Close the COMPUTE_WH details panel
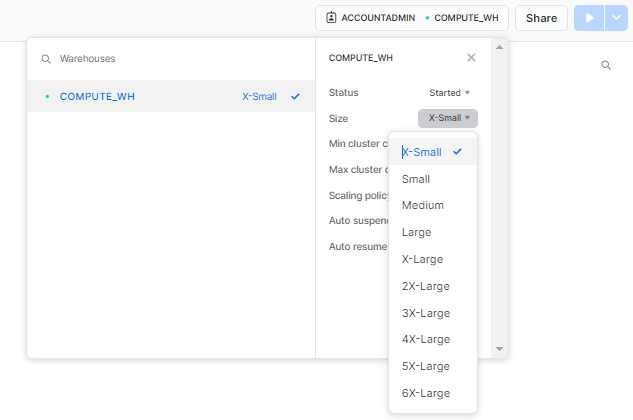The width and height of the screenshot is (633, 420). (x=471, y=58)
